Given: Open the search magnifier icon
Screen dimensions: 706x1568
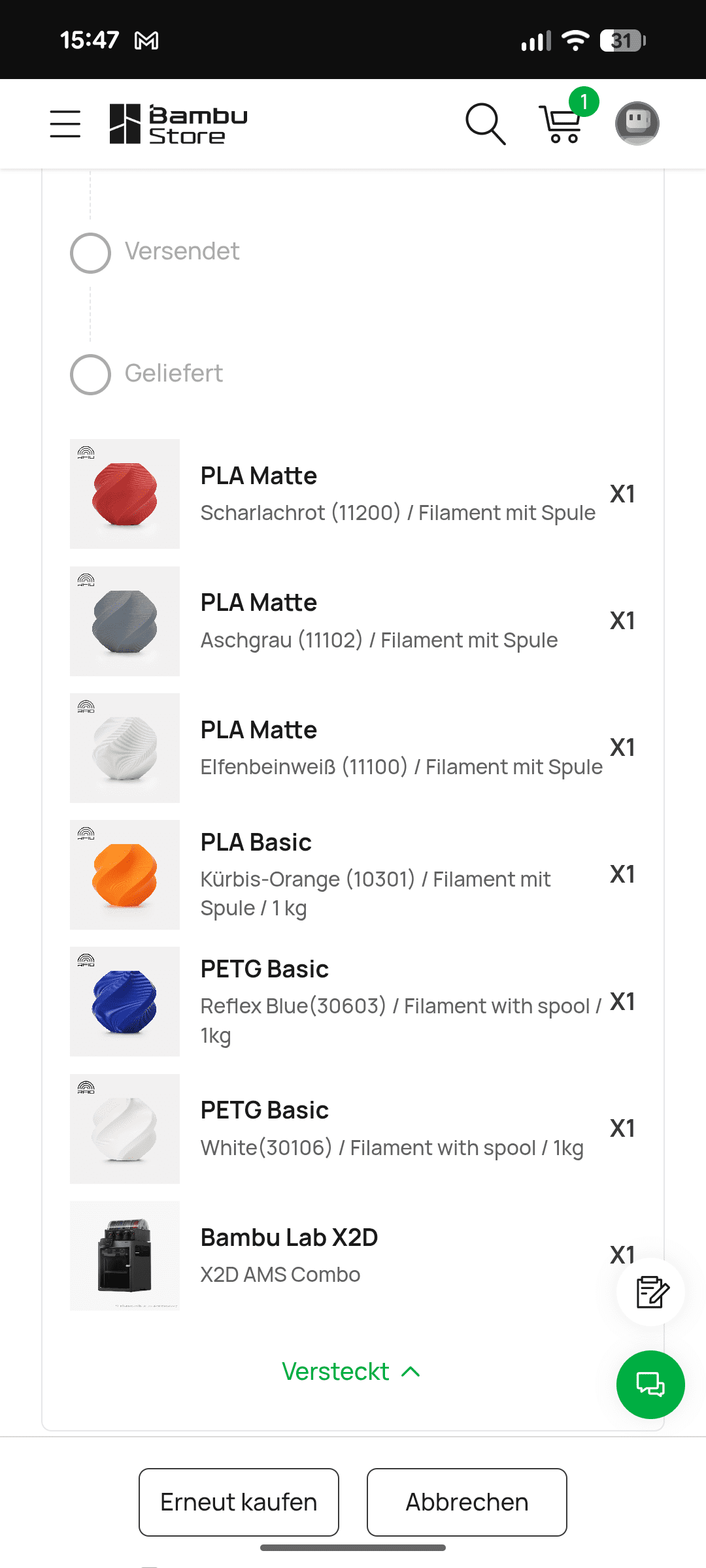Looking at the screenshot, I should click(x=485, y=123).
